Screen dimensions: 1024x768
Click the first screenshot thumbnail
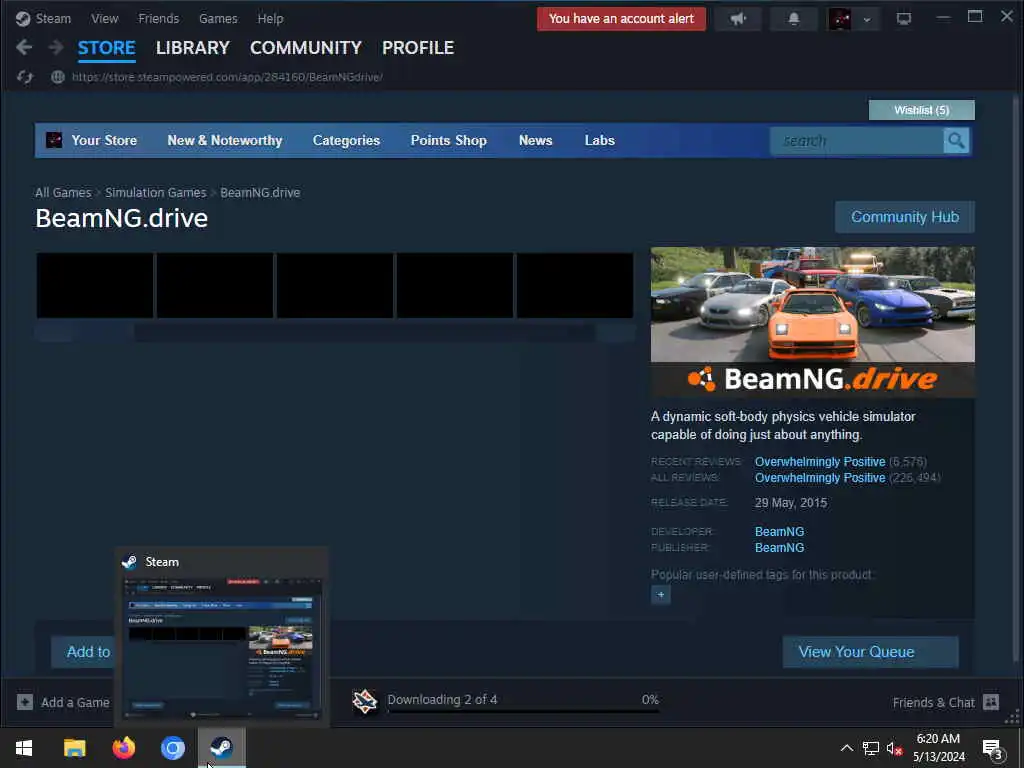coord(95,285)
